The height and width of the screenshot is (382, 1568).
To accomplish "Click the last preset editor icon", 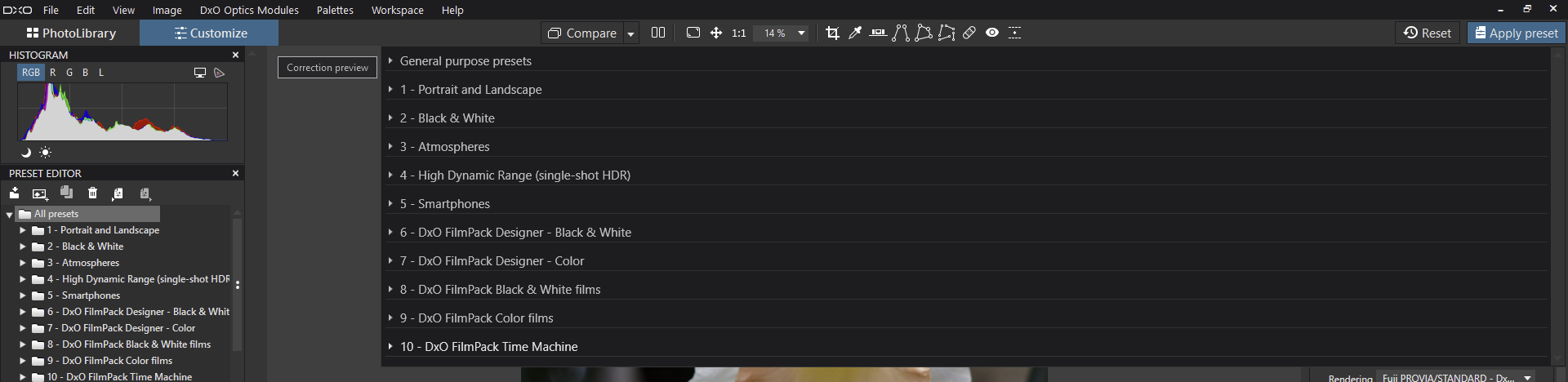I will (145, 193).
